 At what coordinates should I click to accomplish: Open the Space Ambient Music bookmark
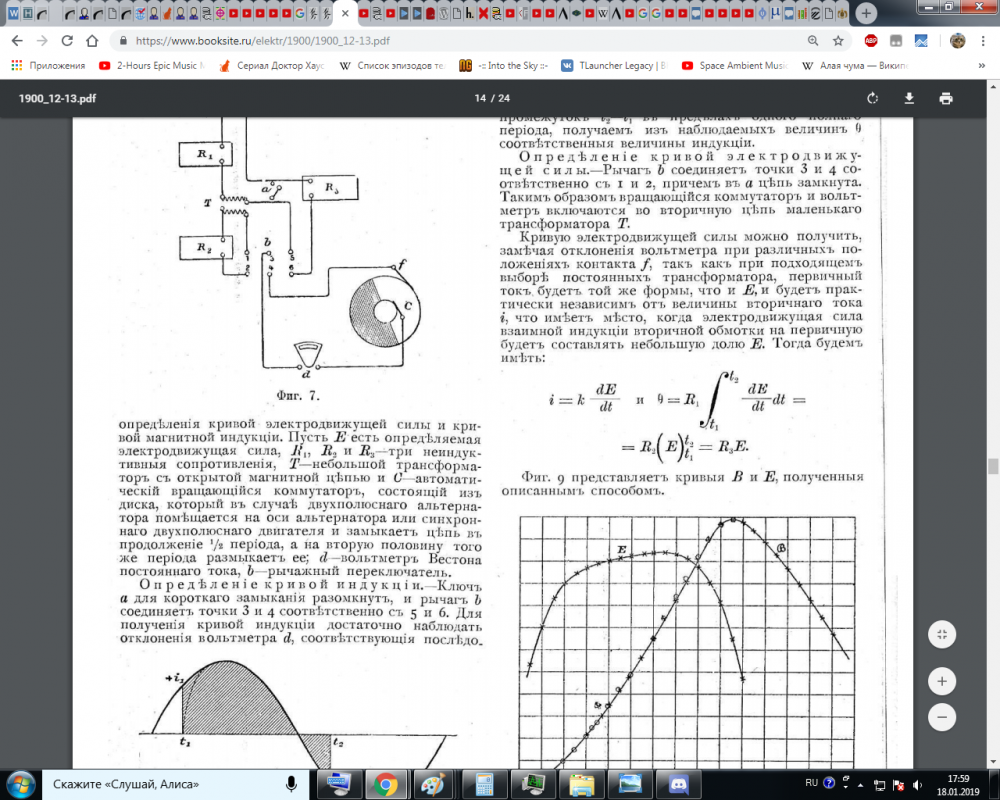734,66
